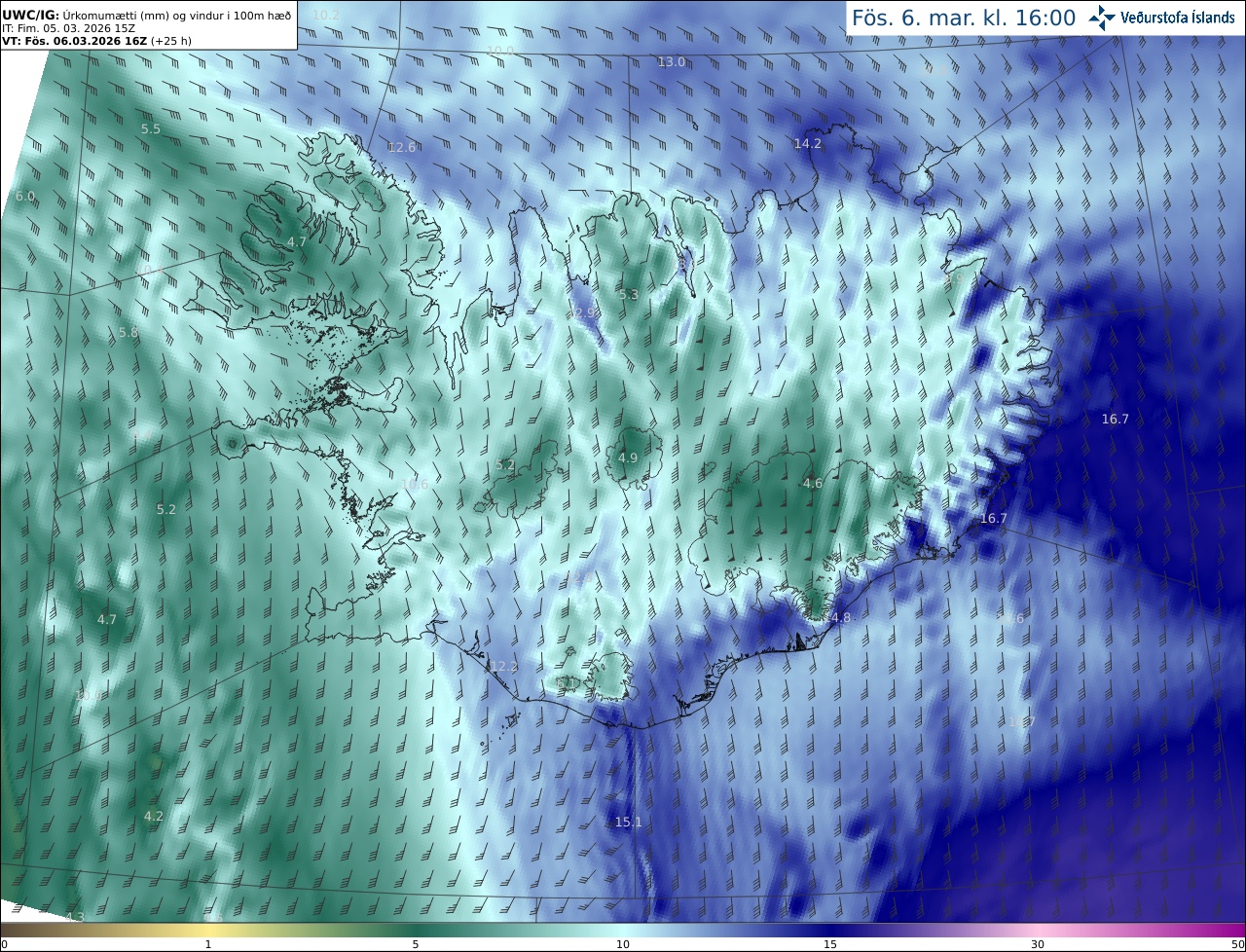Image resolution: width=1246 pixels, height=952 pixels.
Task: Click the 4.6 value on Vatnajökull glacier
Action: (813, 484)
